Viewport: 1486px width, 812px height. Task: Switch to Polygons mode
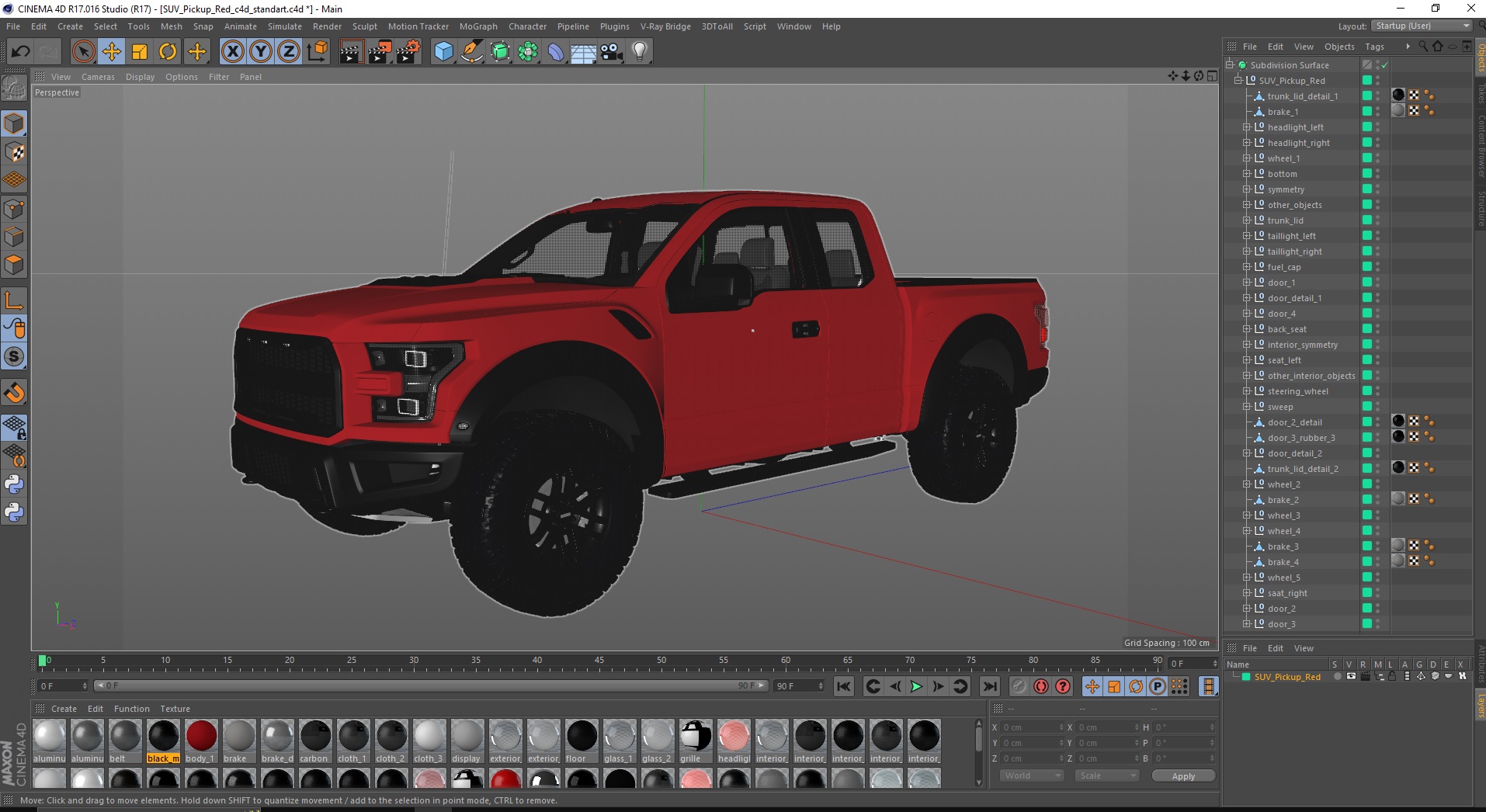coord(14,265)
